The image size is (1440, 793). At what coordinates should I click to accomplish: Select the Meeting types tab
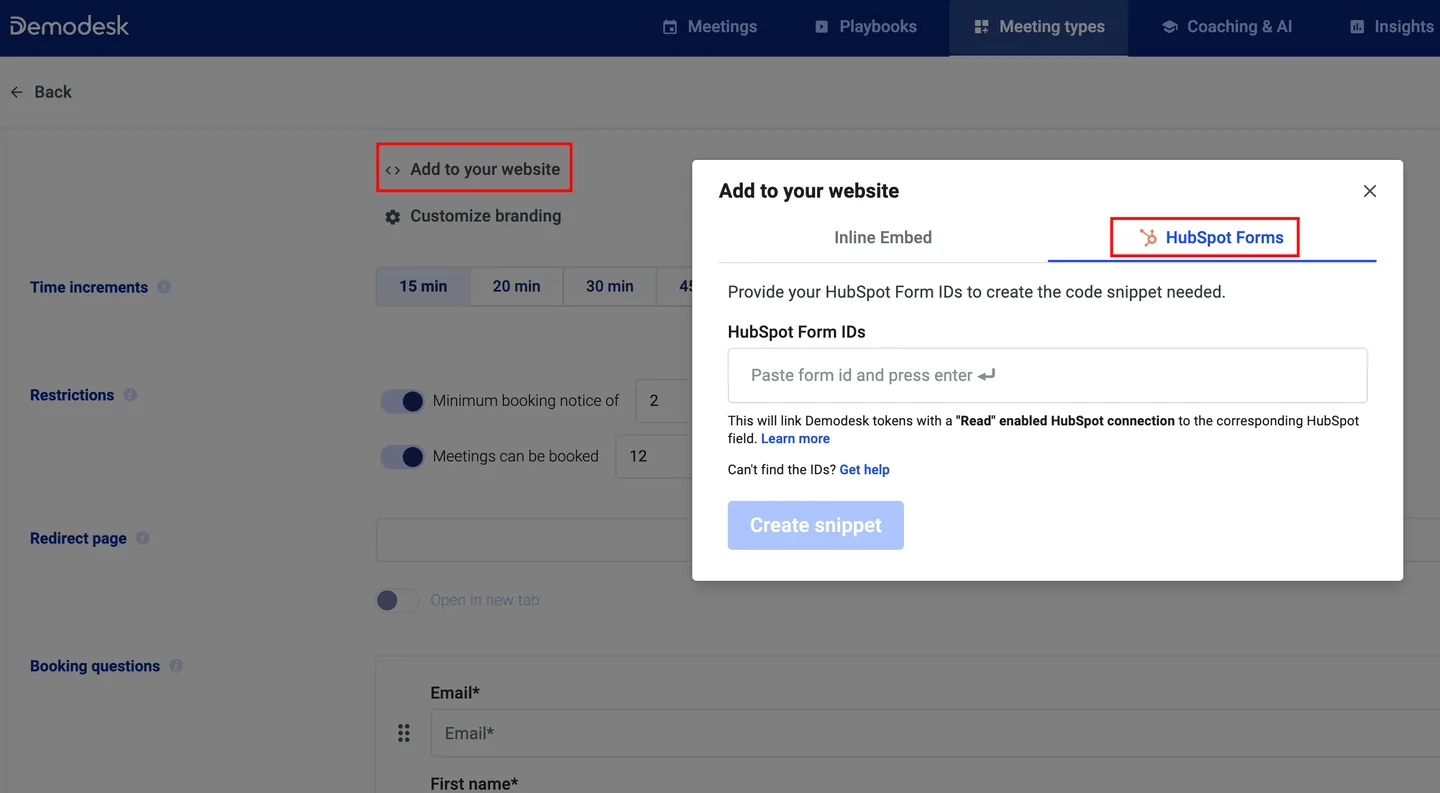coord(1039,27)
